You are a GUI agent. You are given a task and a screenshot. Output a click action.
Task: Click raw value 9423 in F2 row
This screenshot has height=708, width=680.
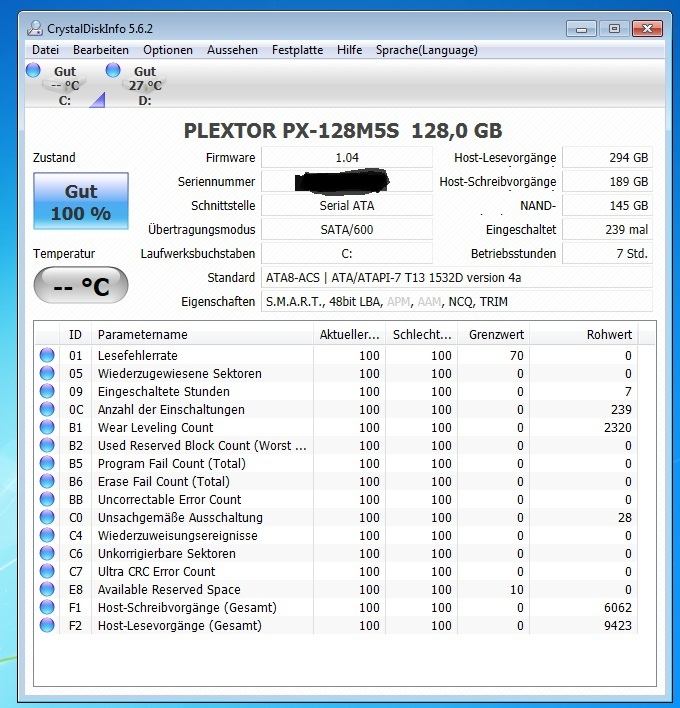[x=618, y=625]
